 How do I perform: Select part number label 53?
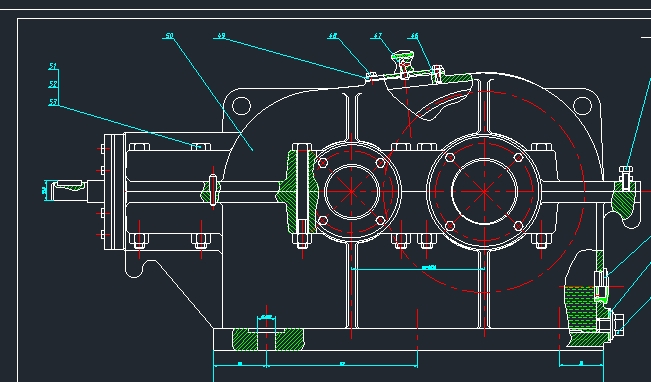pos(53,102)
